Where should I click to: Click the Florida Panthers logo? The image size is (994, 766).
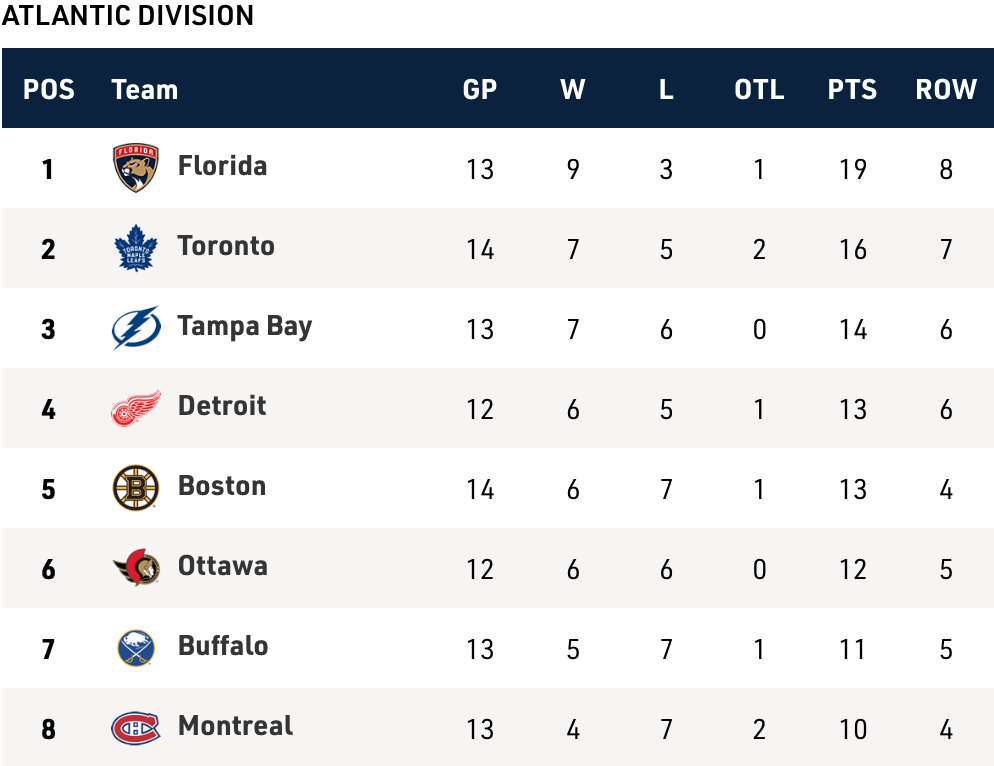[136, 168]
